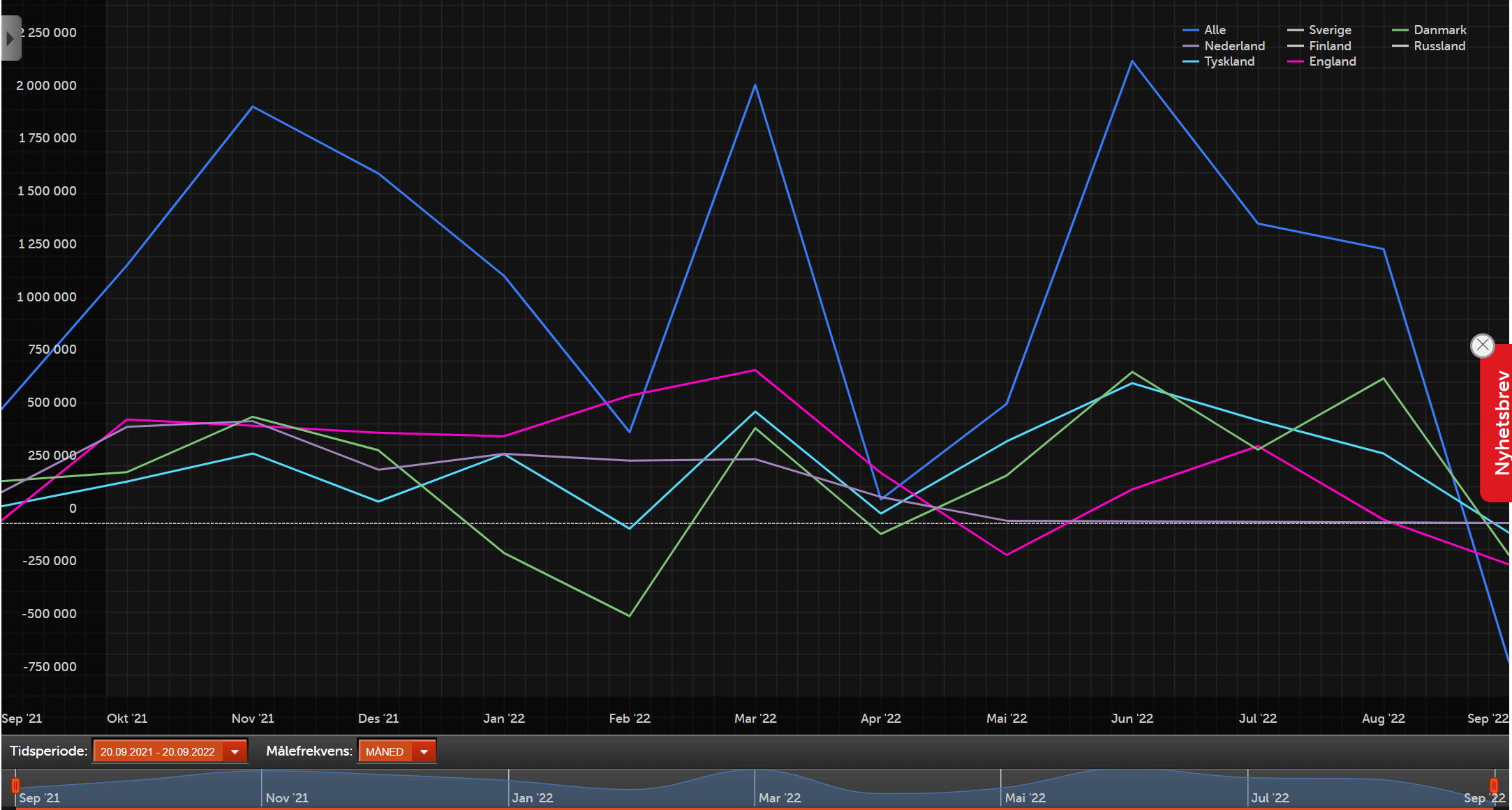Screen dimensions: 1512x810
Task: Toggle the Alle series in legend
Action: [x=1214, y=30]
